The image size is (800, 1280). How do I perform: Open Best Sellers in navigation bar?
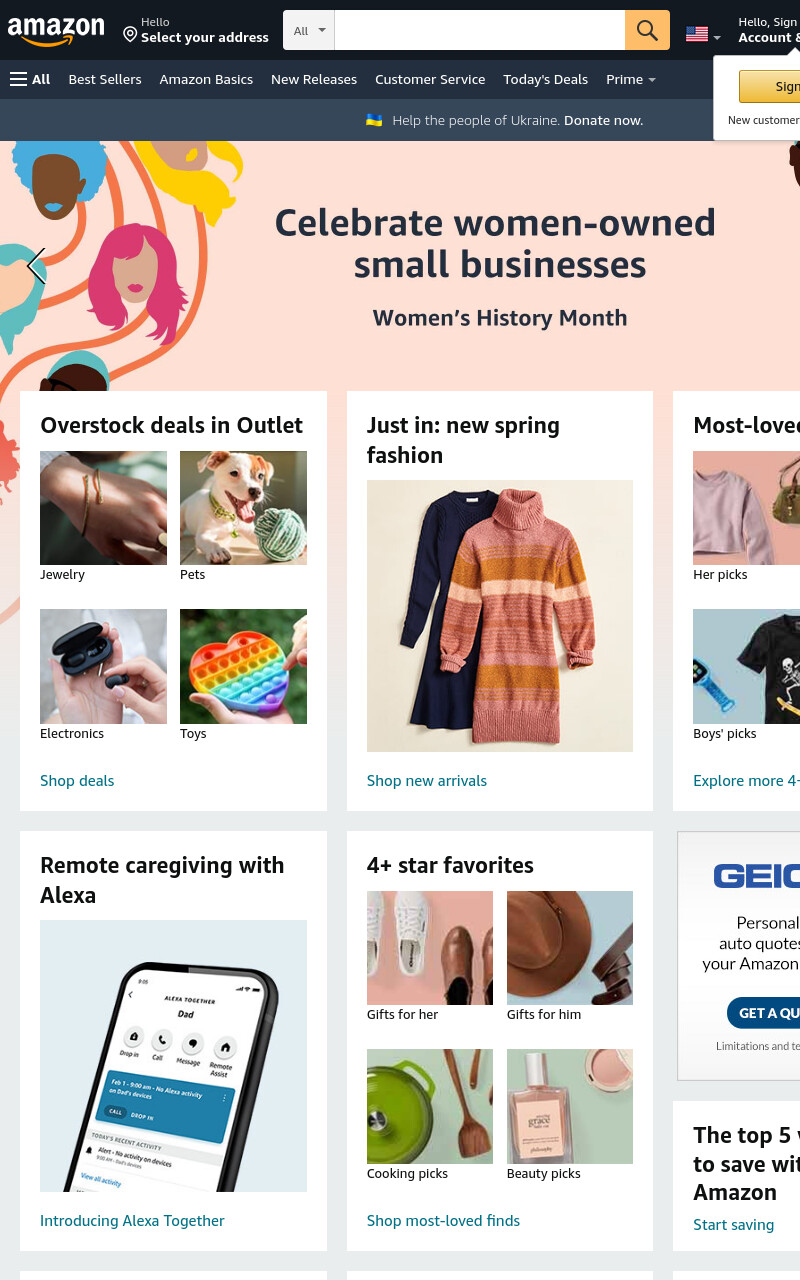105,79
